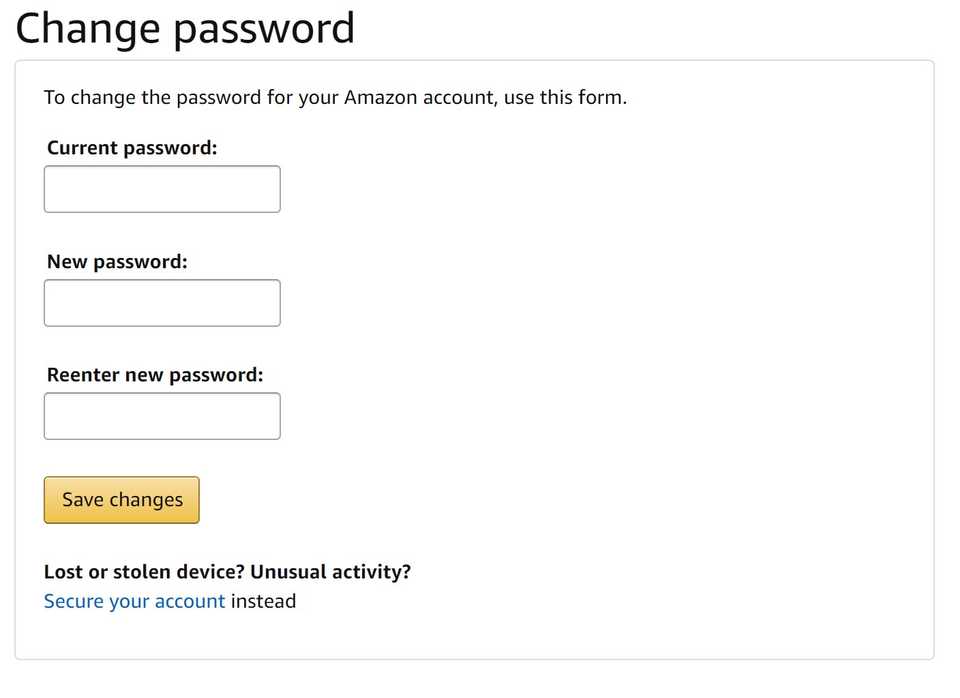This screenshot has height=698, width=960.
Task: Click the New password input field
Action: tap(161, 302)
